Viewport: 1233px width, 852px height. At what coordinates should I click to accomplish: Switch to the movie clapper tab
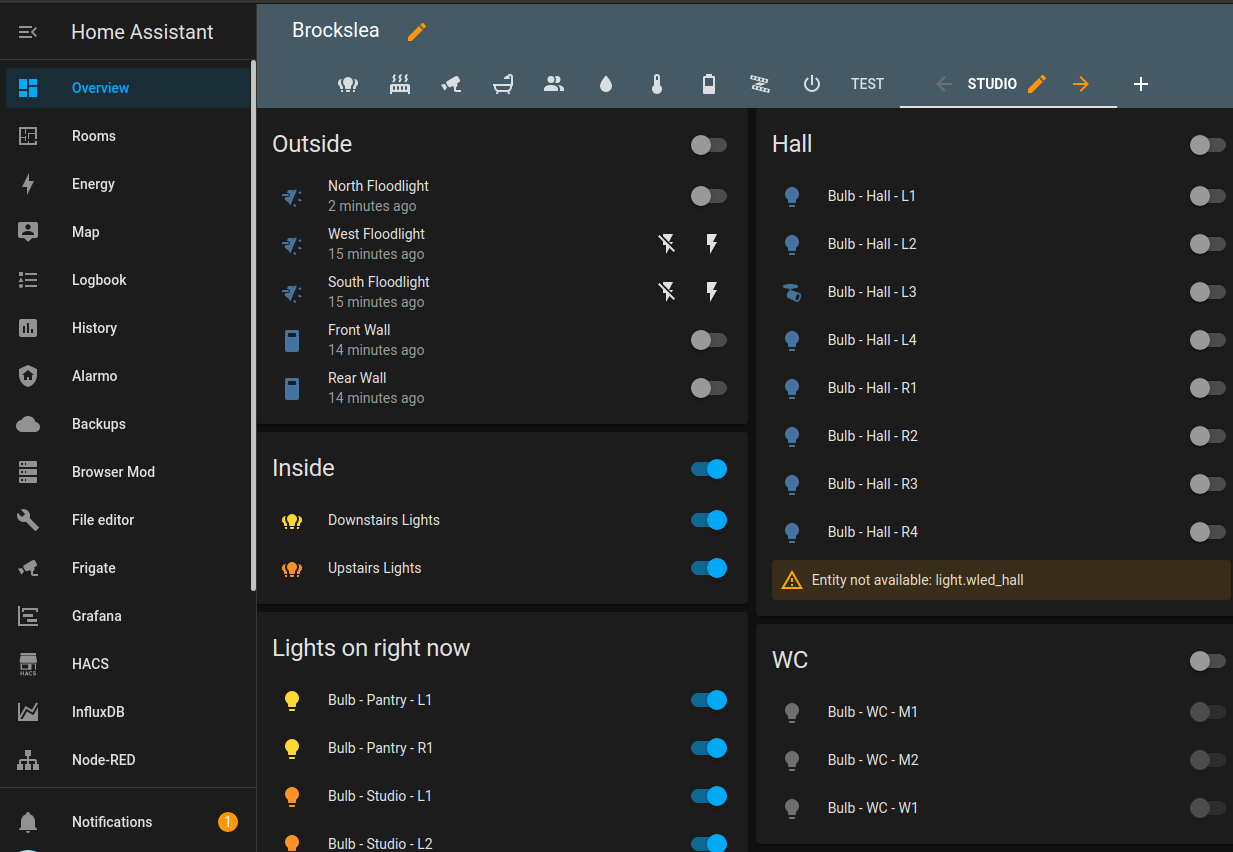(760, 84)
